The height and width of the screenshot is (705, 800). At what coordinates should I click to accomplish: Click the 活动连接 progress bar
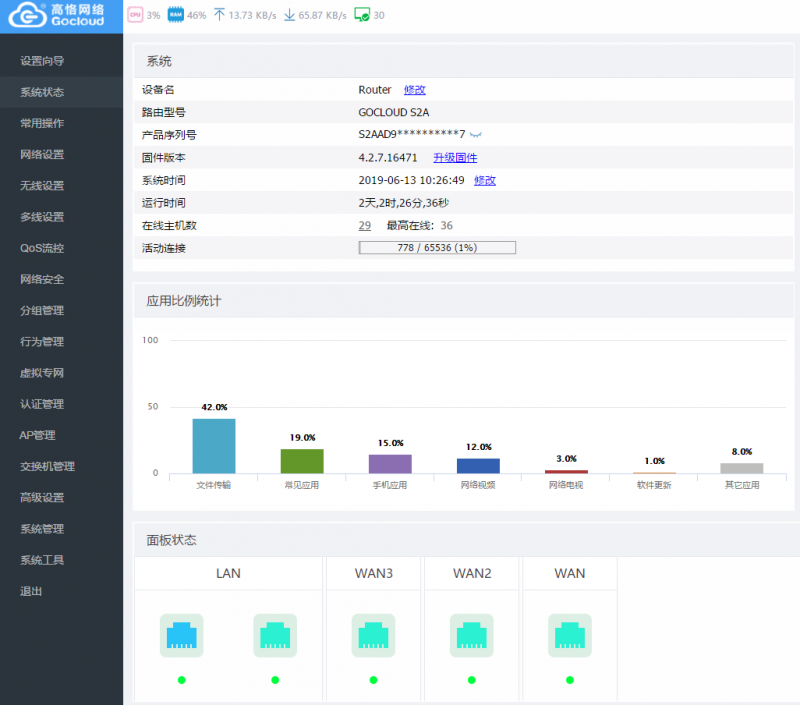point(437,247)
